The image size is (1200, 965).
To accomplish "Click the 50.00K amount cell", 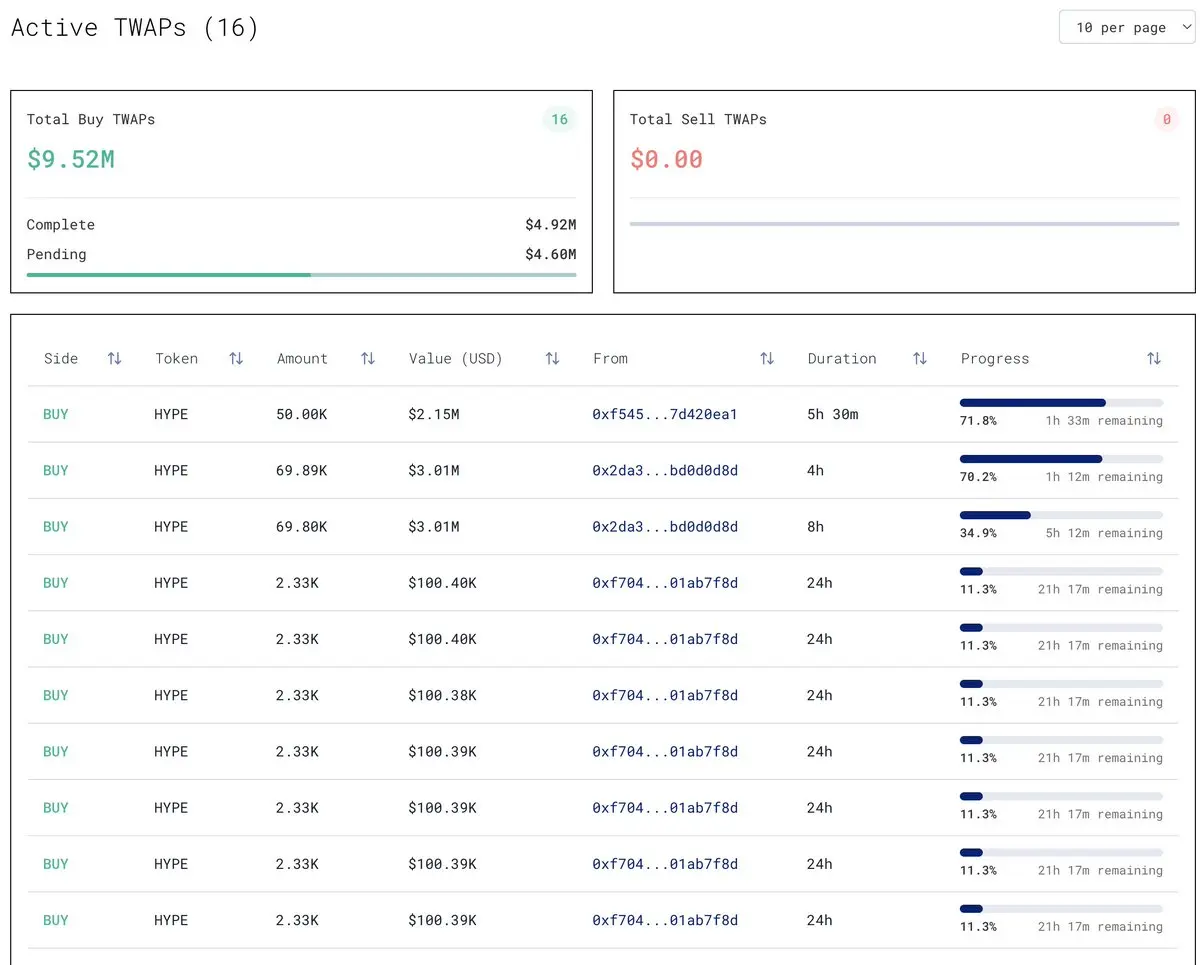I will pyautogui.click(x=301, y=414).
